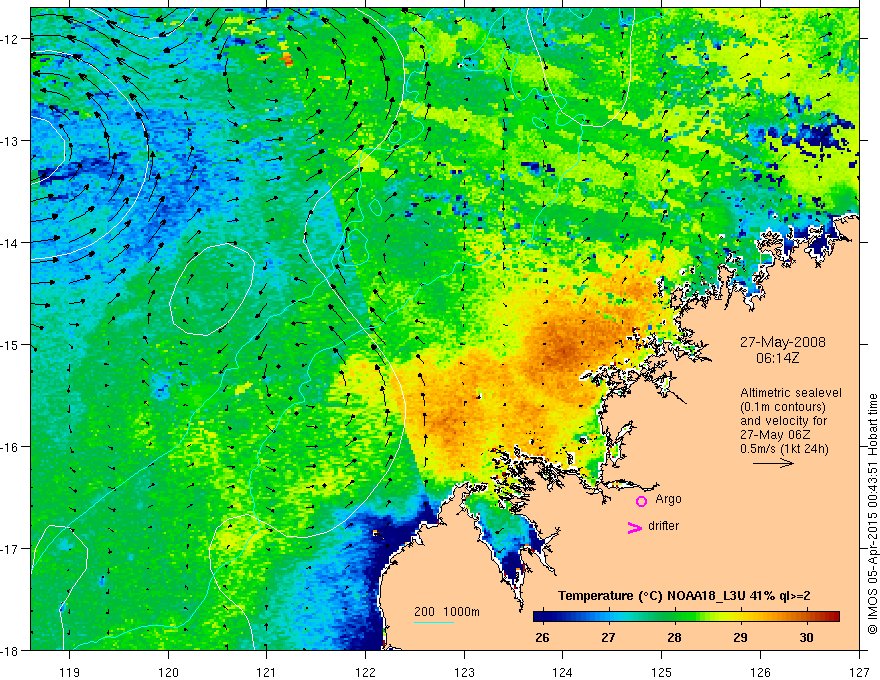Click the color bar value 29
The image size is (880, 680).
coord(740,638)
